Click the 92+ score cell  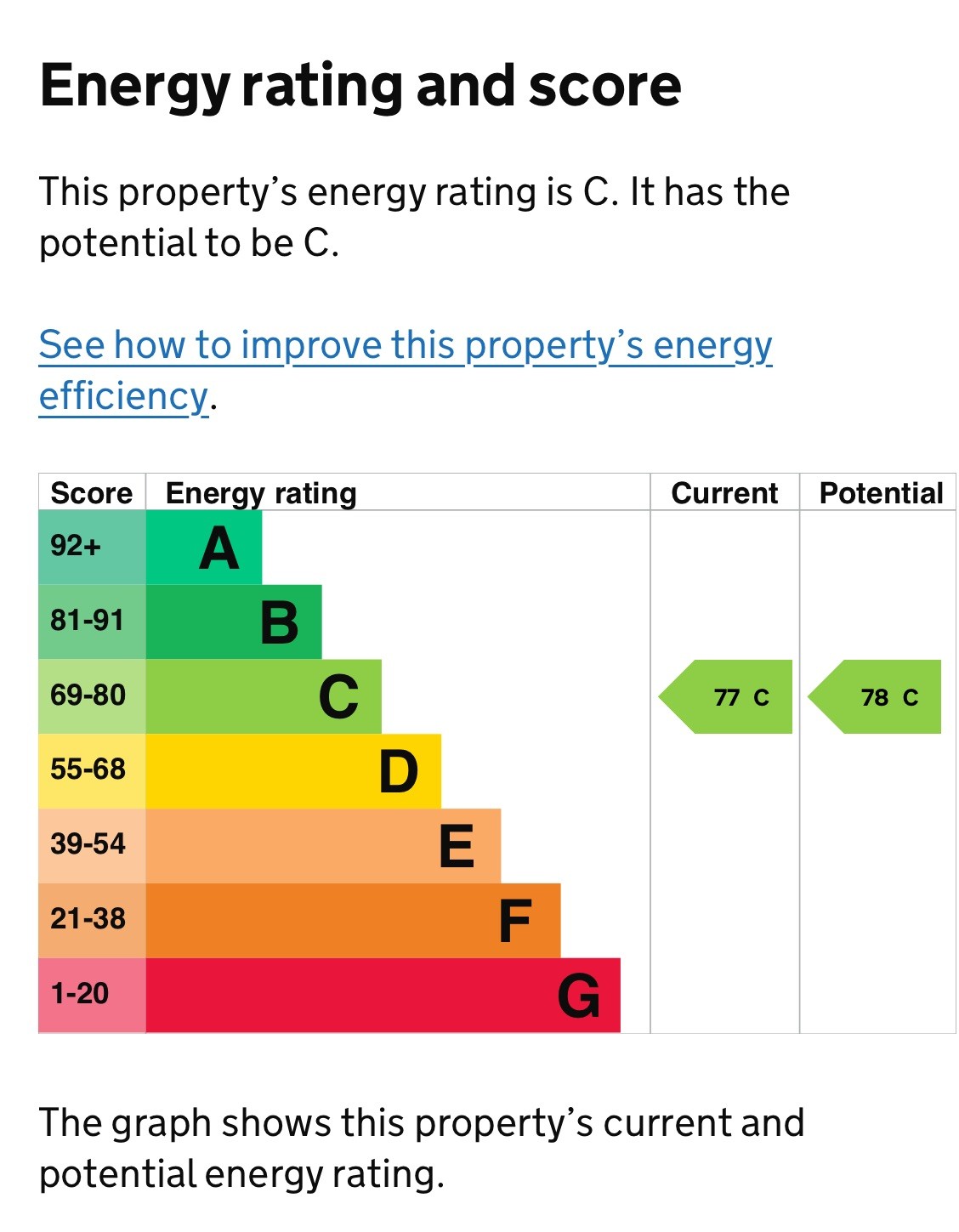(92, 548)
